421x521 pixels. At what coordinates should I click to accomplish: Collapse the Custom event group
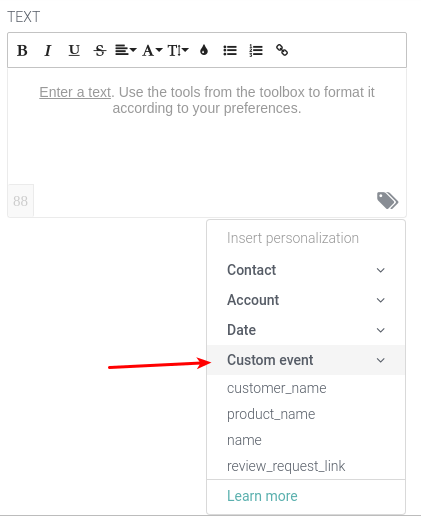click(x=306, y=360)
